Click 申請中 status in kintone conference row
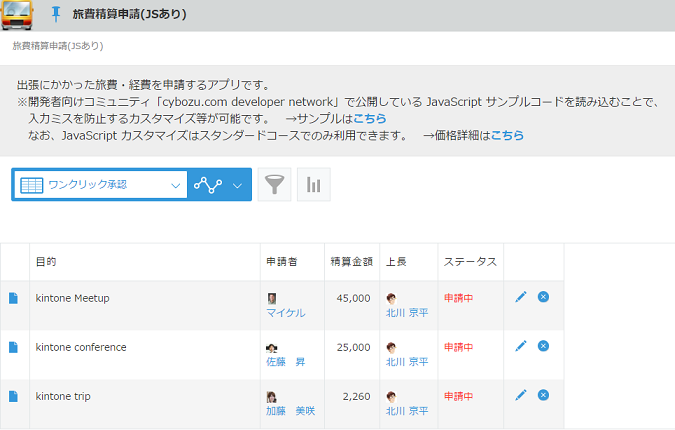 tap(458, 347)
